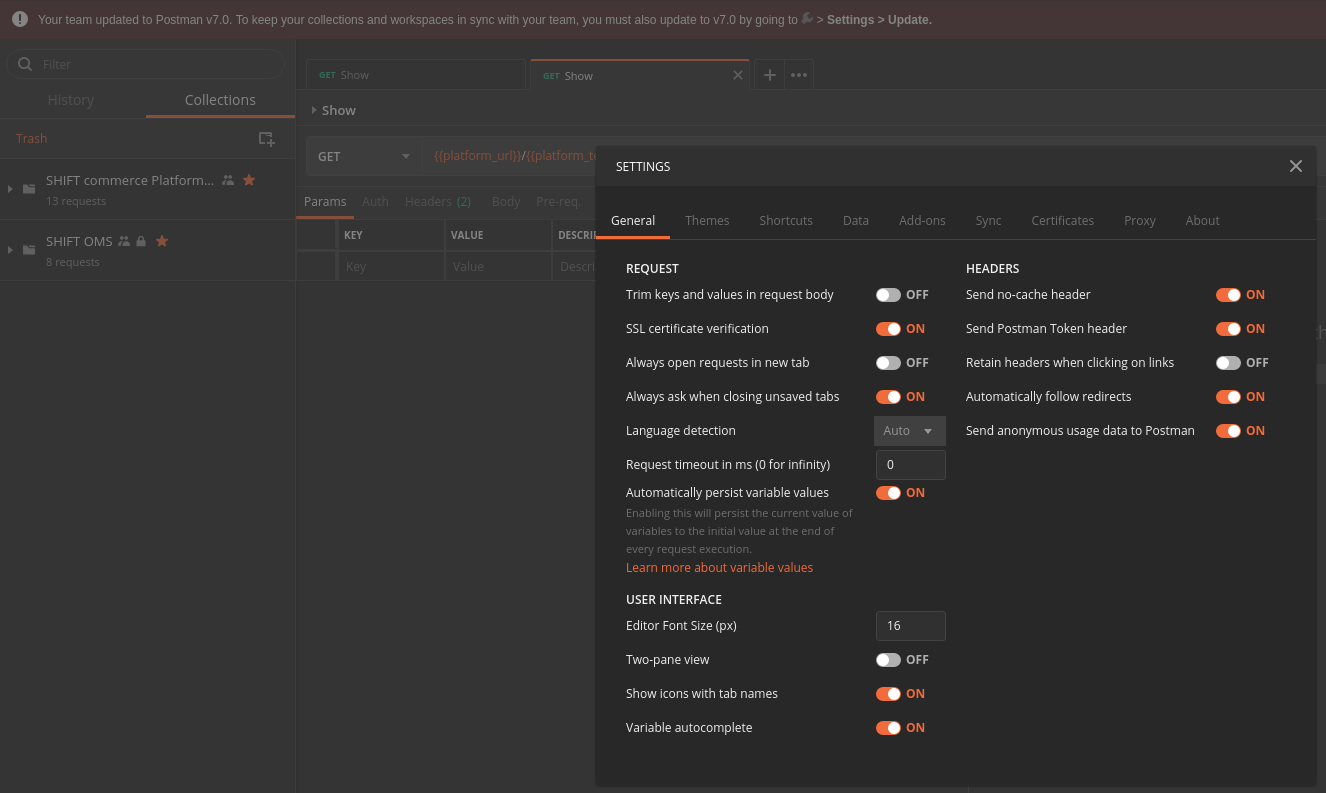Screen dimensions: 1326x793
Task: Click the Editor Font Size input field
Action: click(910, 625)
